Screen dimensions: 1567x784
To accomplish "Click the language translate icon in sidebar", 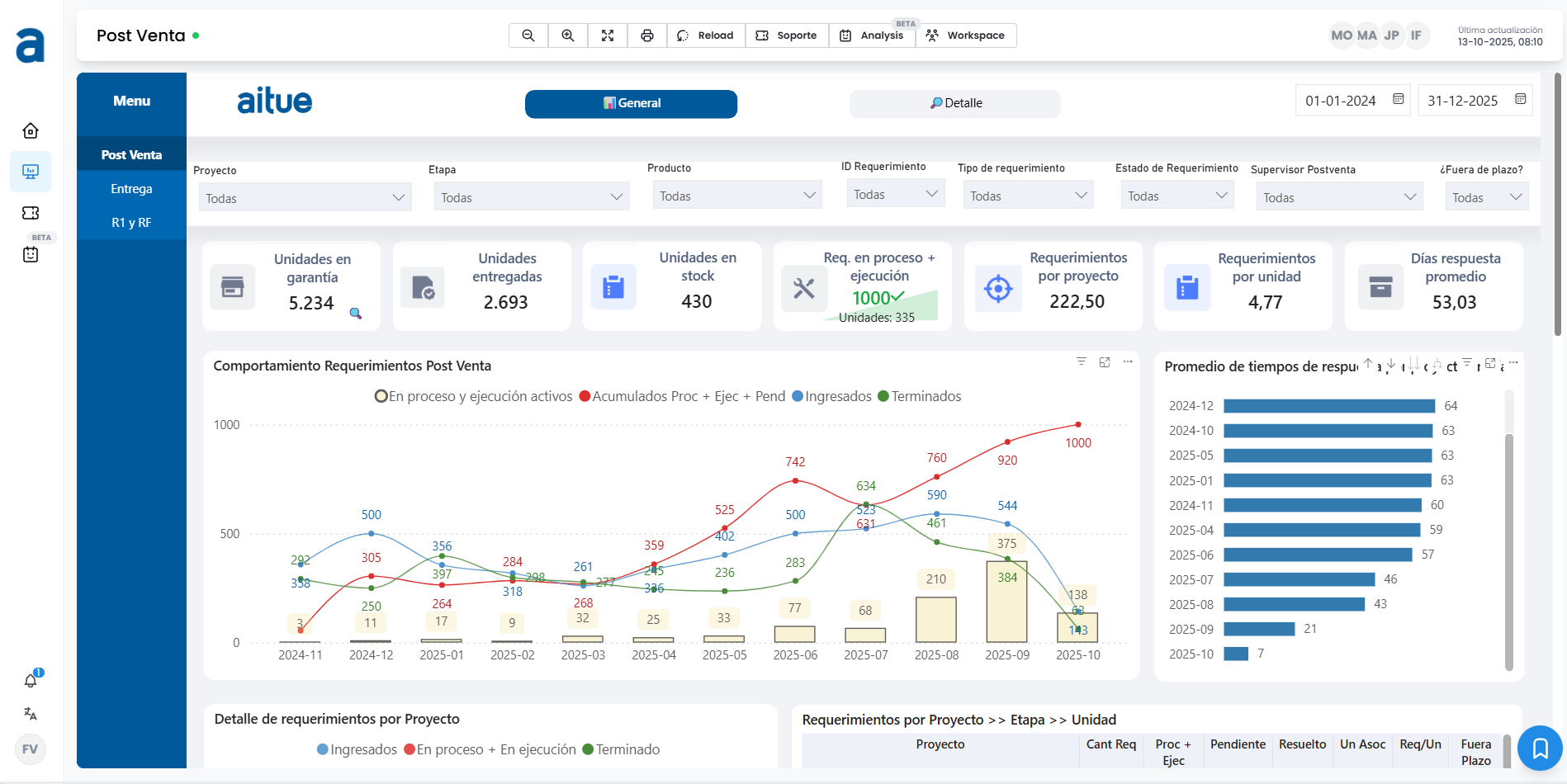I will click(31, 714).
